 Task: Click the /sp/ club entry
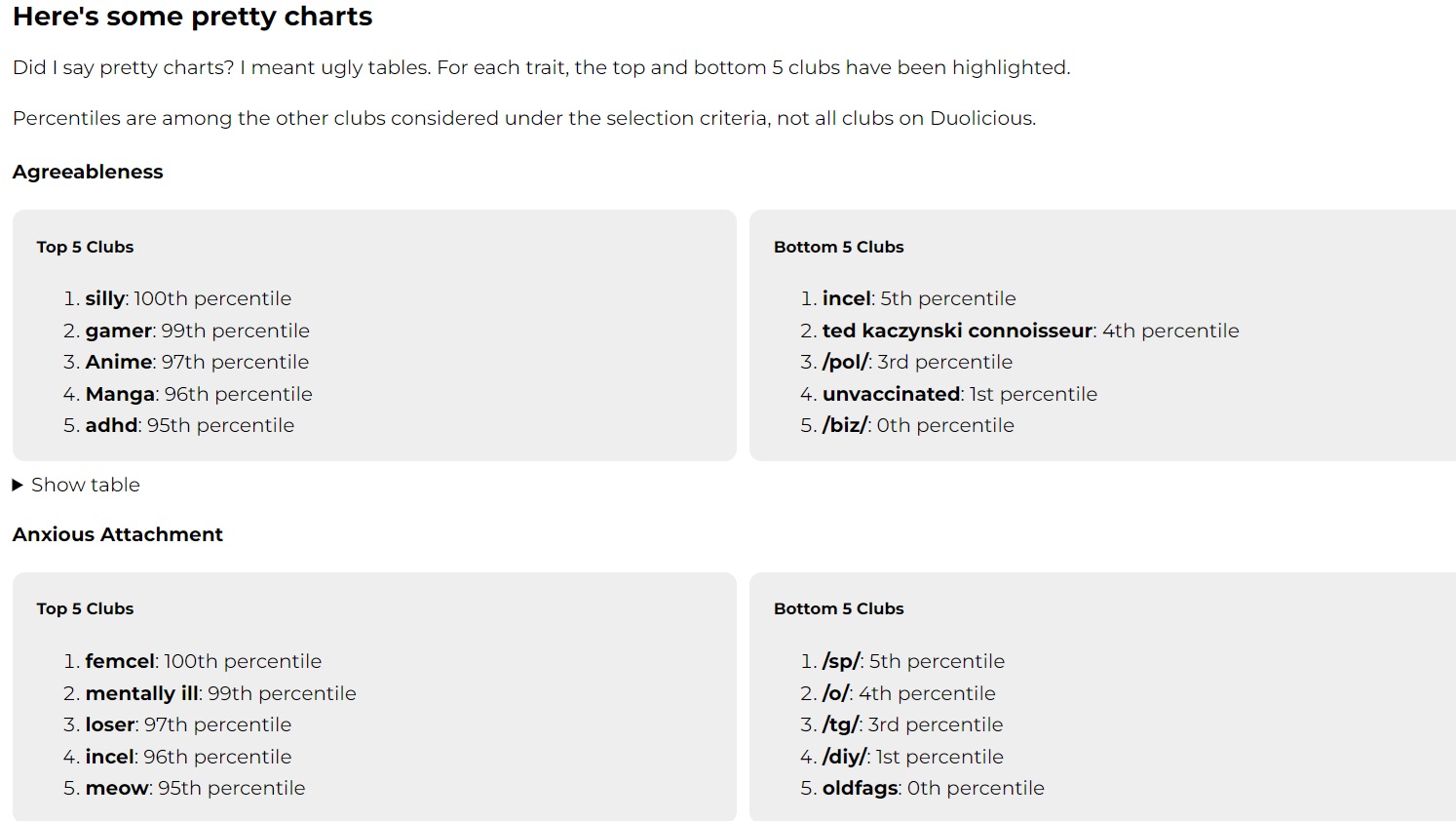coord(841,661)
